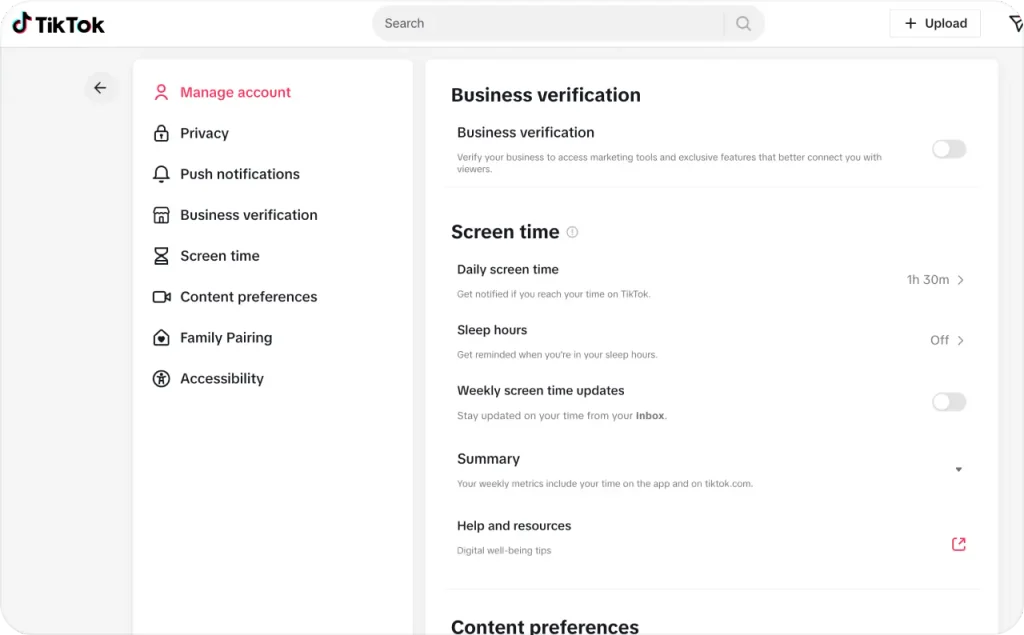The image size is (1024, 635).
Task: Click the Business verification section heading
Action: click(x=546, y=95)
